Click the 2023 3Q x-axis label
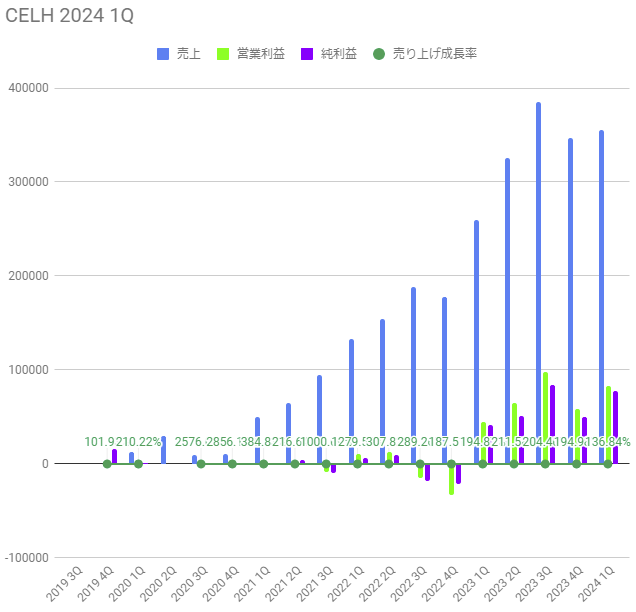 (x=534, y=584)
